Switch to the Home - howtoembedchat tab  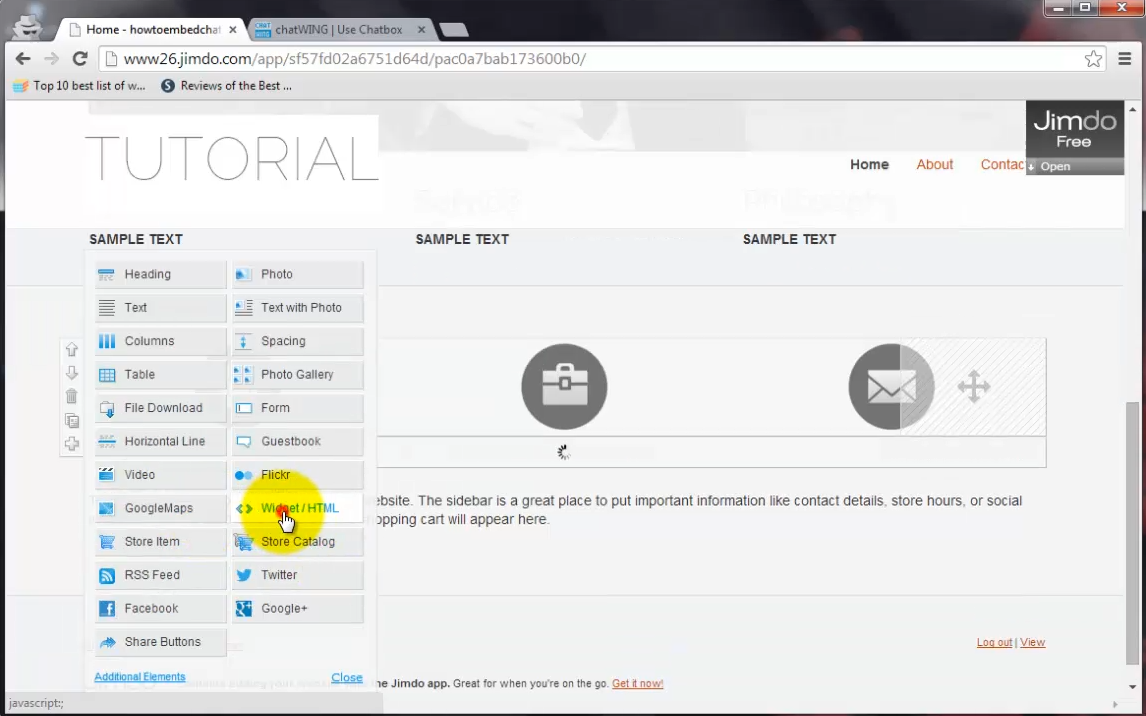(152, 30)
